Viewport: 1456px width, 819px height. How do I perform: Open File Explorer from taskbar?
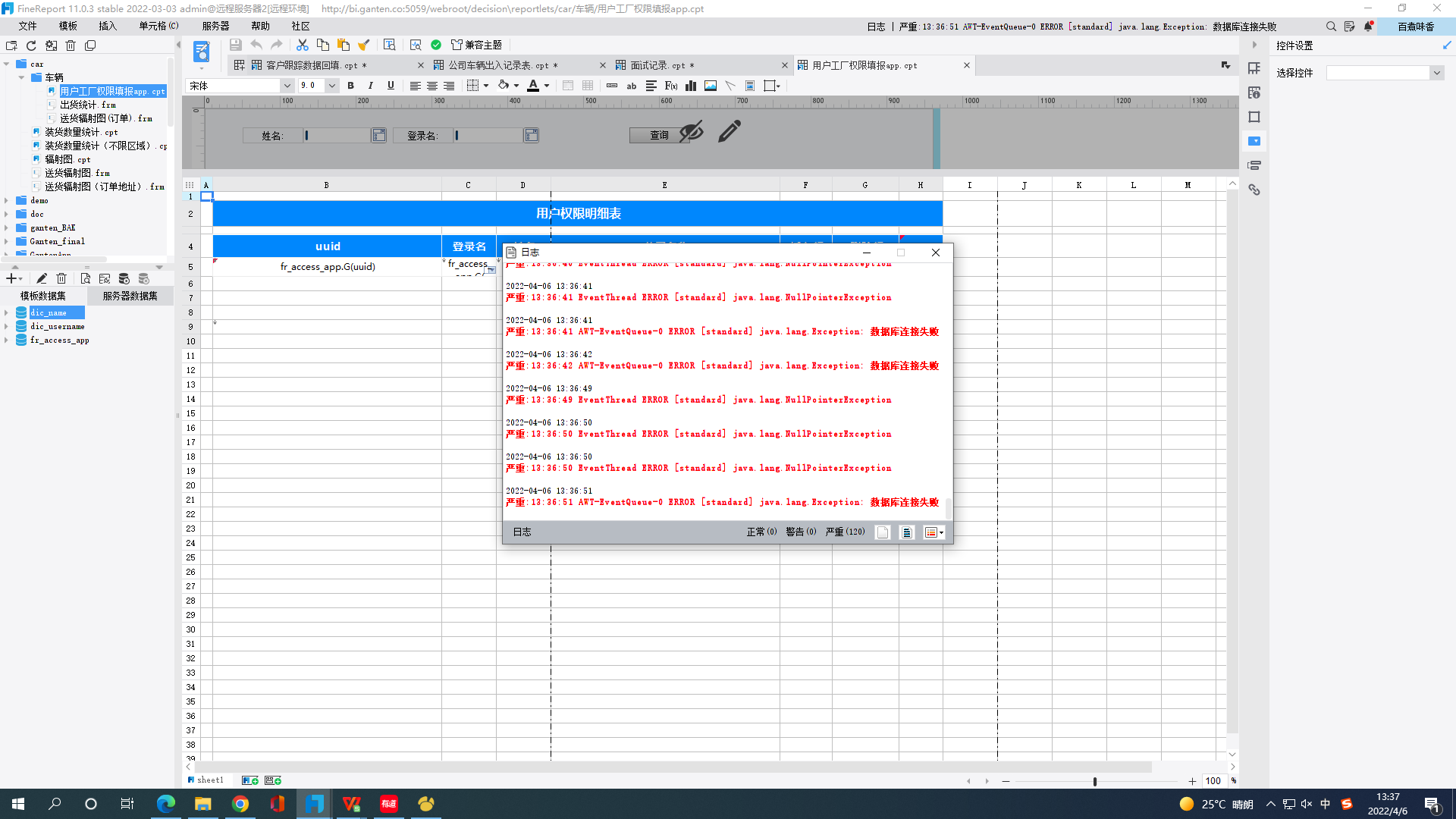[202, 804]
